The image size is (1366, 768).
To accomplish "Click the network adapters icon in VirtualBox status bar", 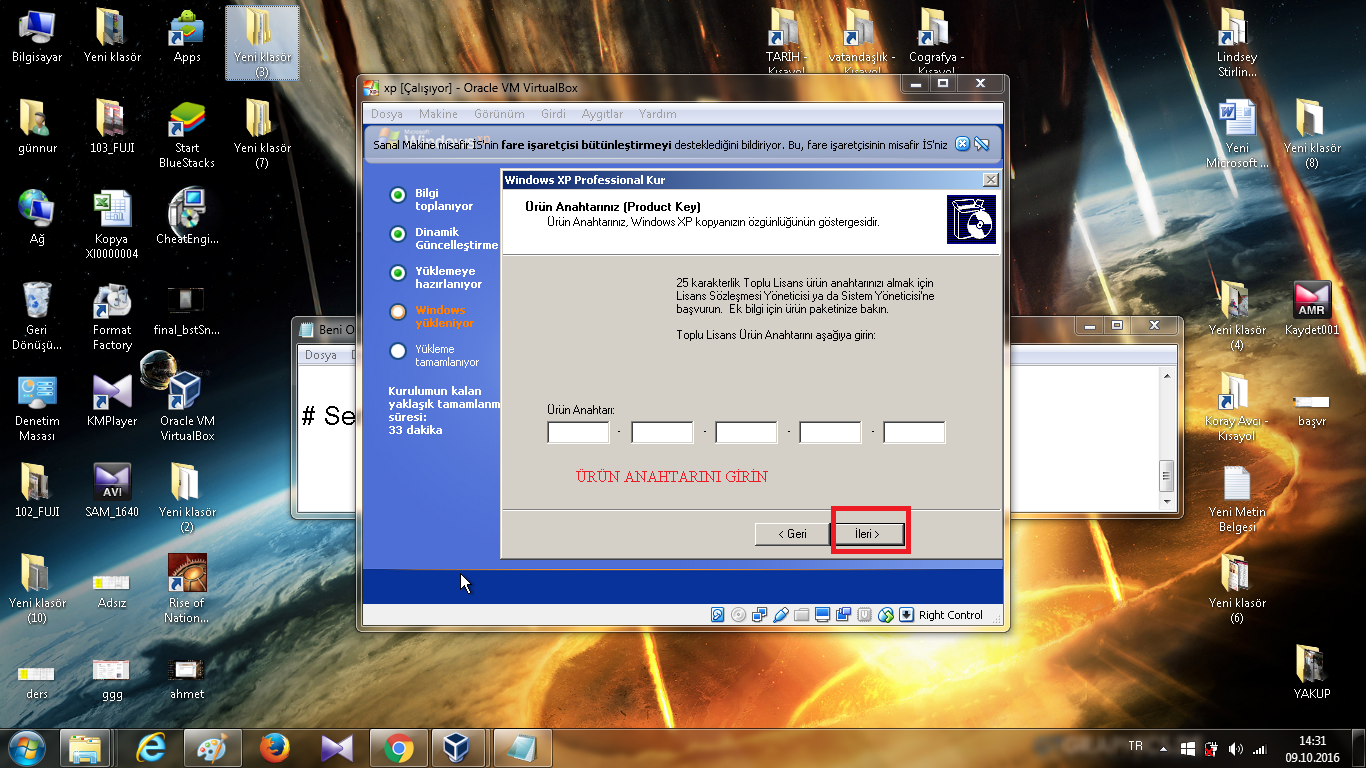I will [760, 615].
